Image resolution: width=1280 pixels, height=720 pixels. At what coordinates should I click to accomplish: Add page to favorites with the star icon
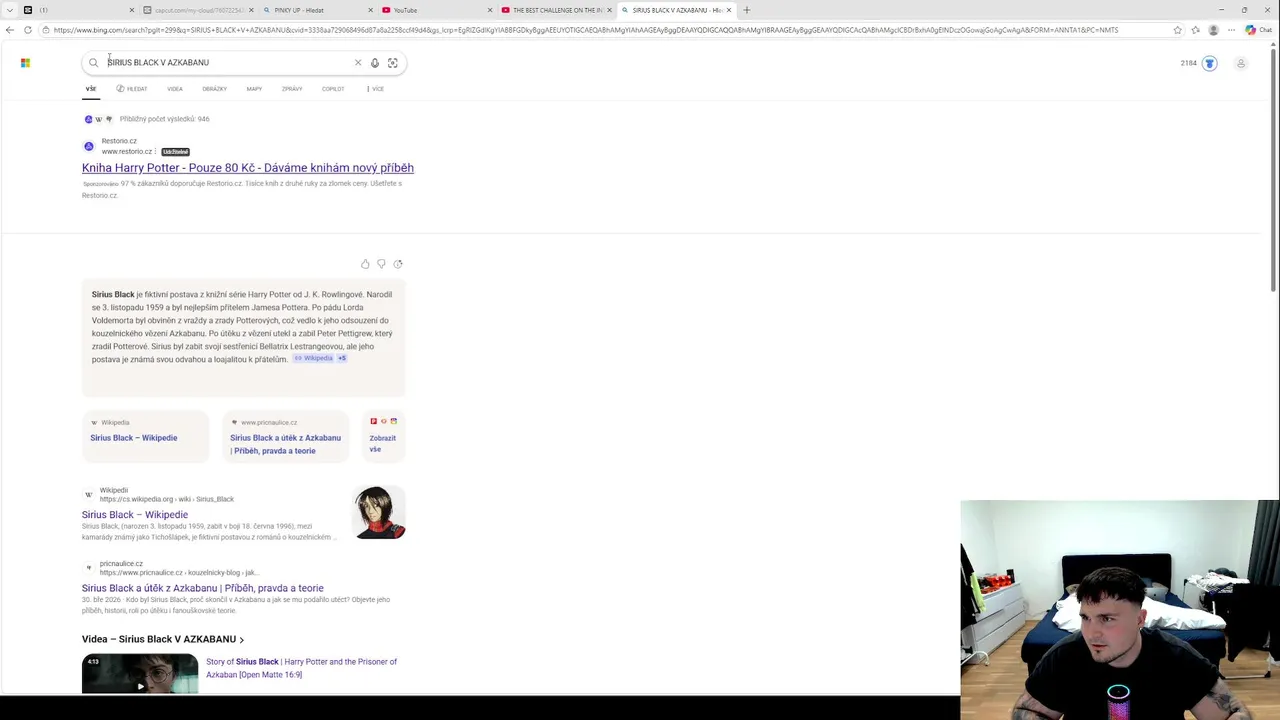(x=1177, y=30)
